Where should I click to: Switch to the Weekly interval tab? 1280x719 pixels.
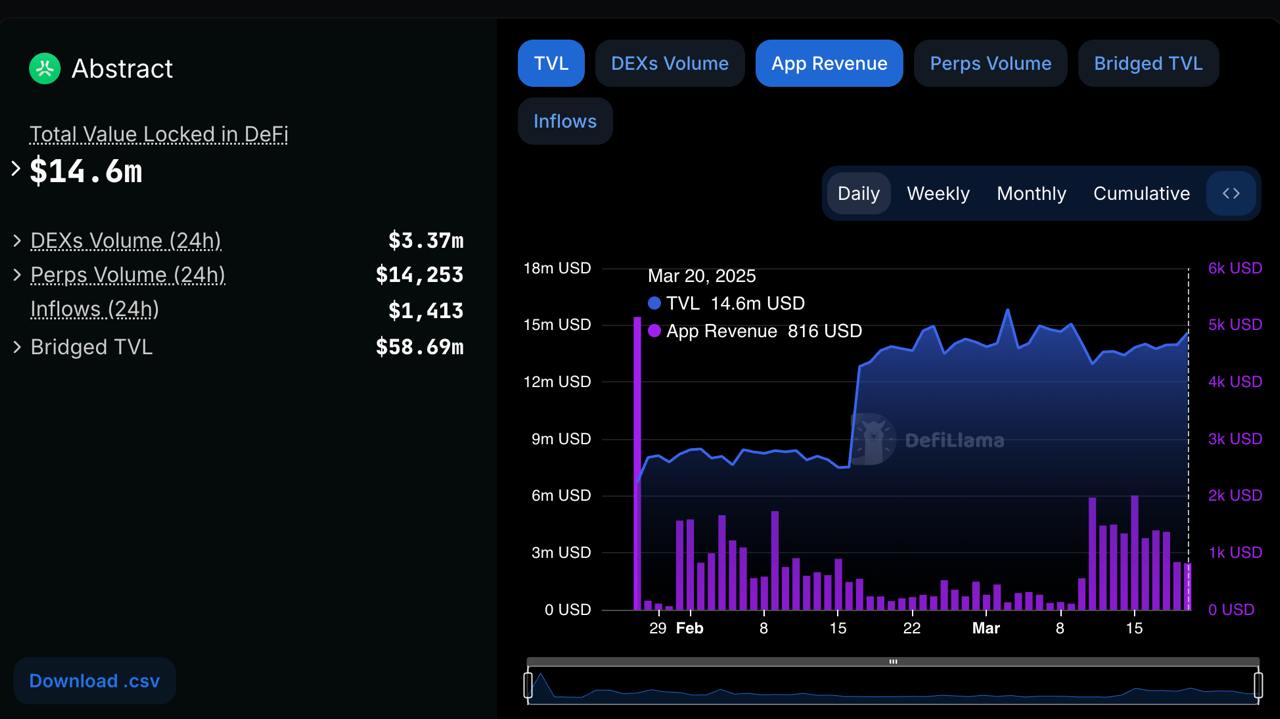[938, 193]
